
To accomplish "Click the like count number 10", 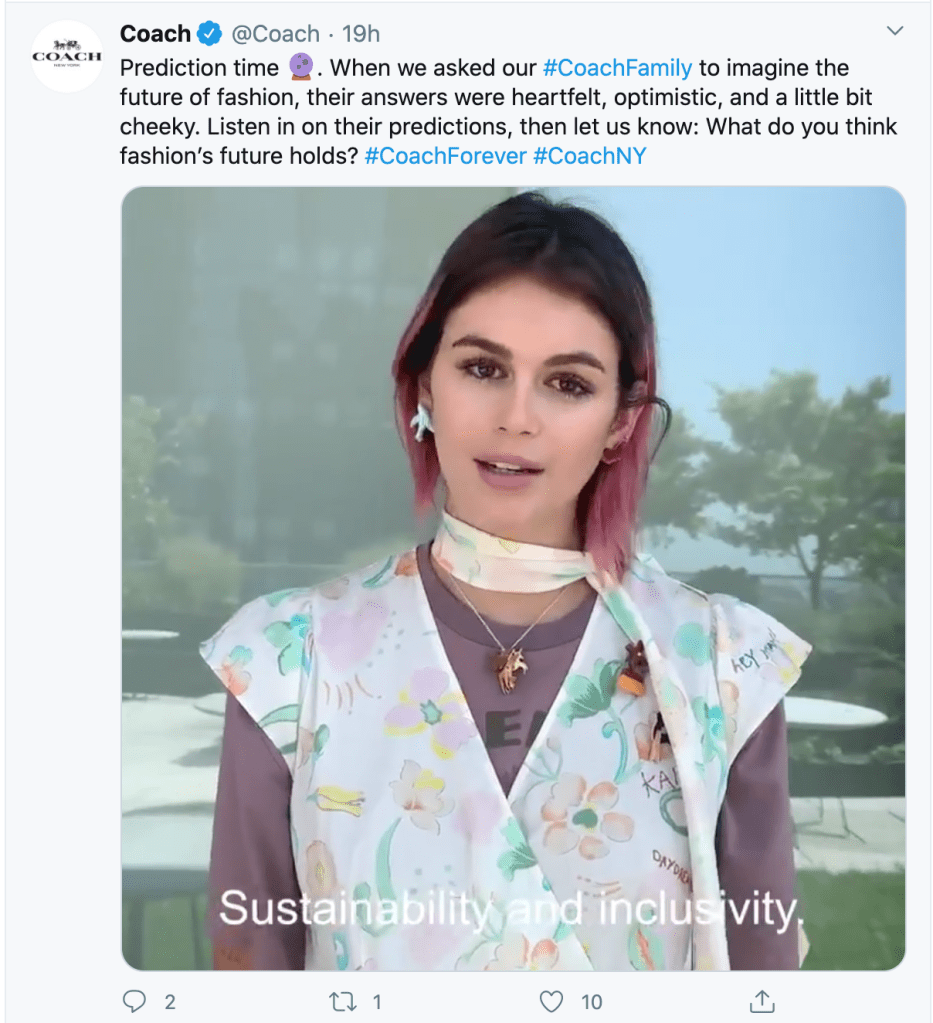I will click(x=592, y=1000).
